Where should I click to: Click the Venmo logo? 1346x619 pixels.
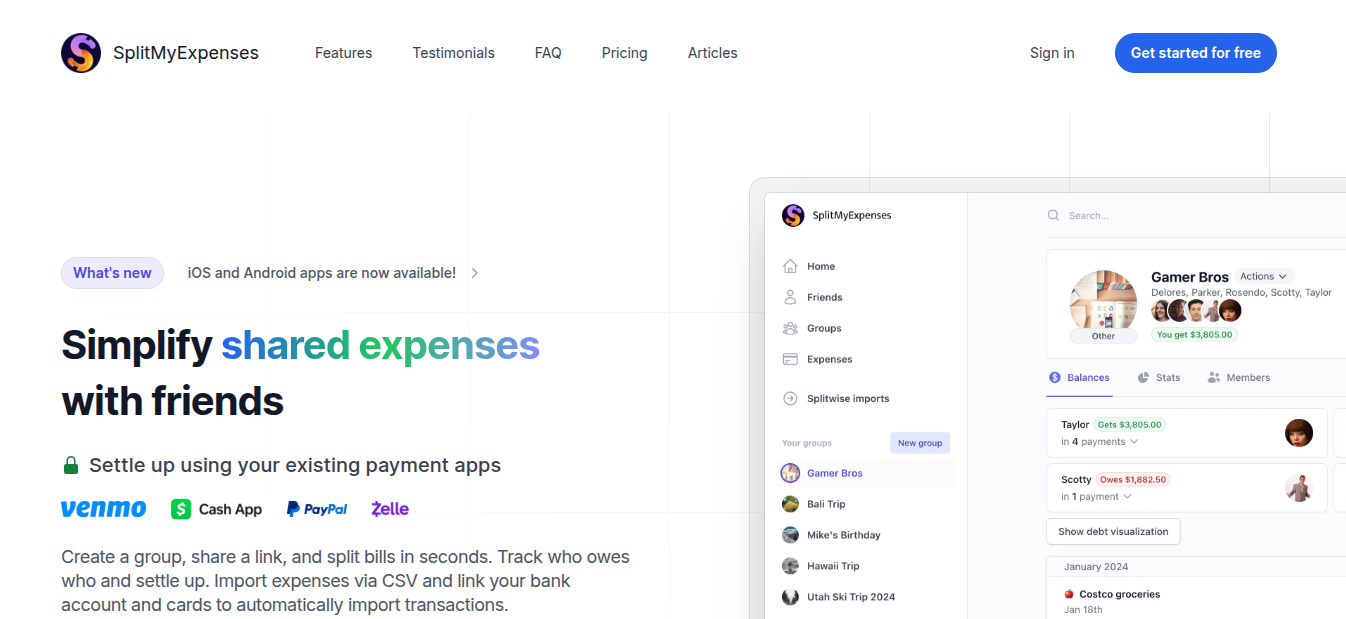[103, 509]
